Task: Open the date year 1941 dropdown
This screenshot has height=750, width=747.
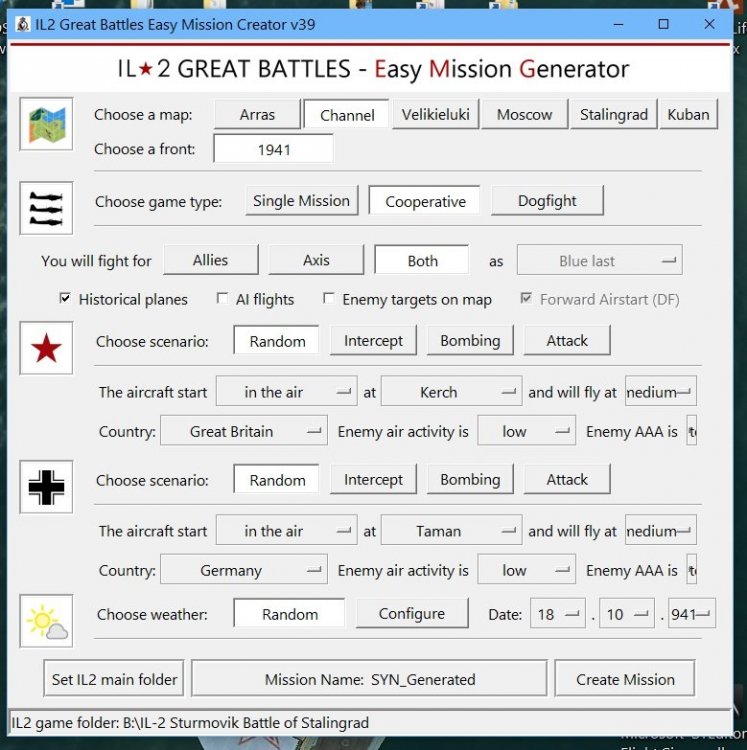Action: click(692, 613)
